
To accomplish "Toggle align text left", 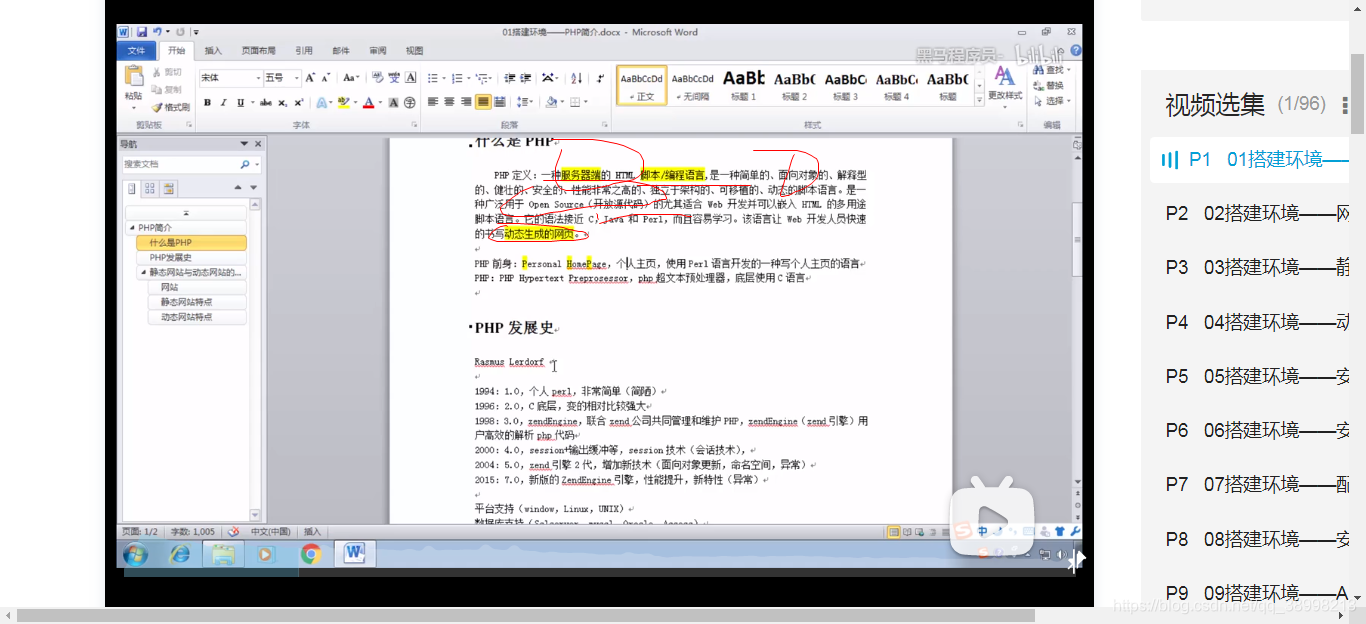I will click(x=432, y=102).
